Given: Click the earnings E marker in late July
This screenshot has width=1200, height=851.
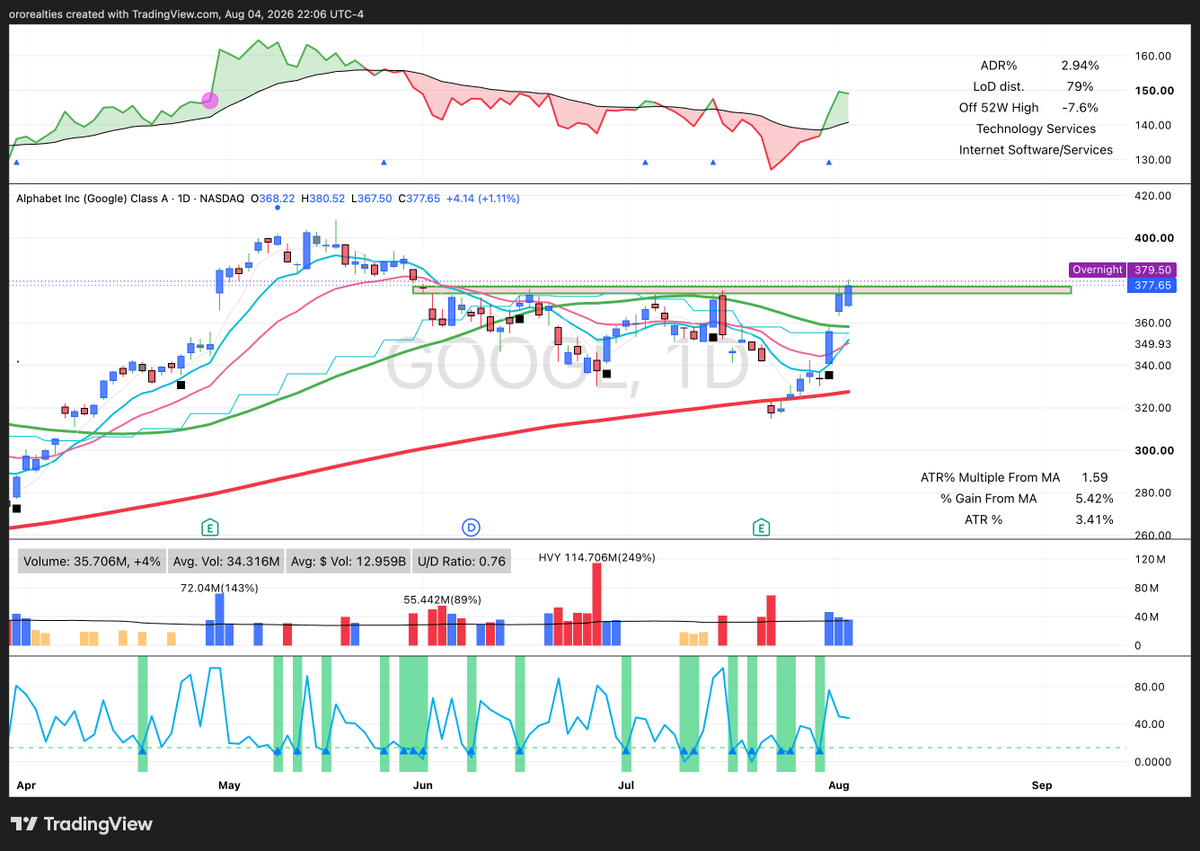Looking at the screenshot, I should click(762, 526).
